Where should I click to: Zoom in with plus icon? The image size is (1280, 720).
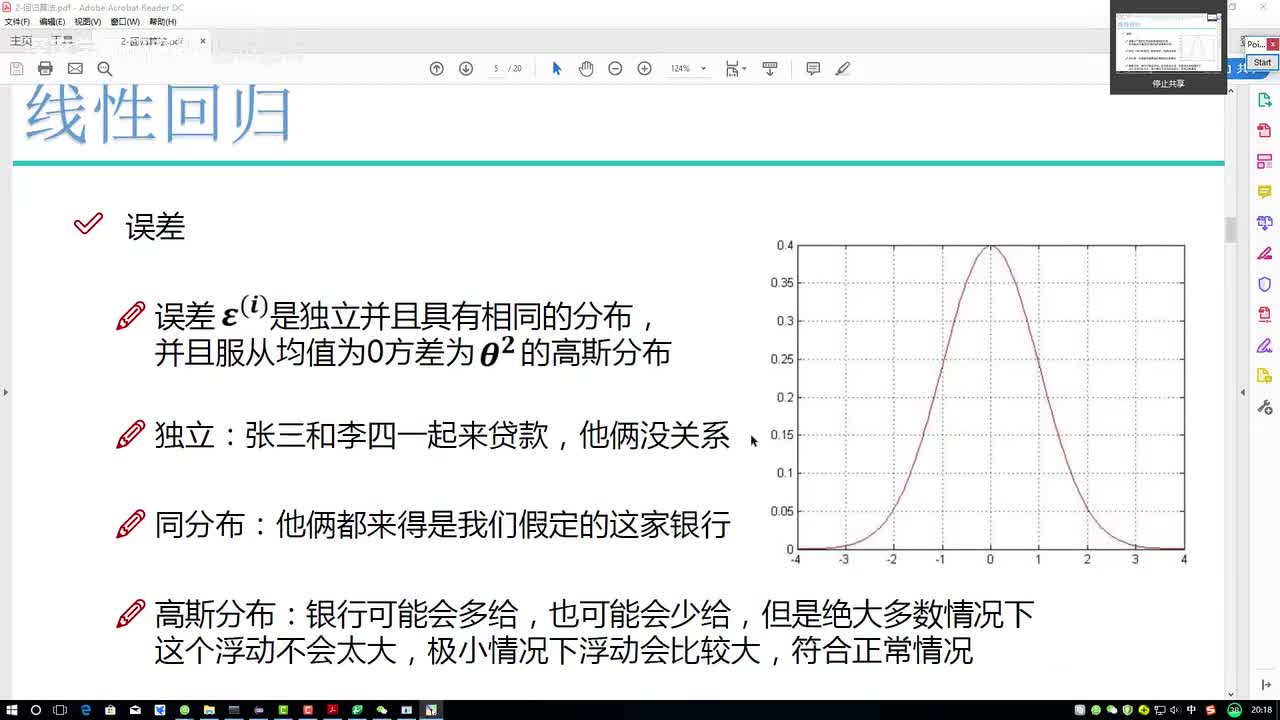coord(645,68)
